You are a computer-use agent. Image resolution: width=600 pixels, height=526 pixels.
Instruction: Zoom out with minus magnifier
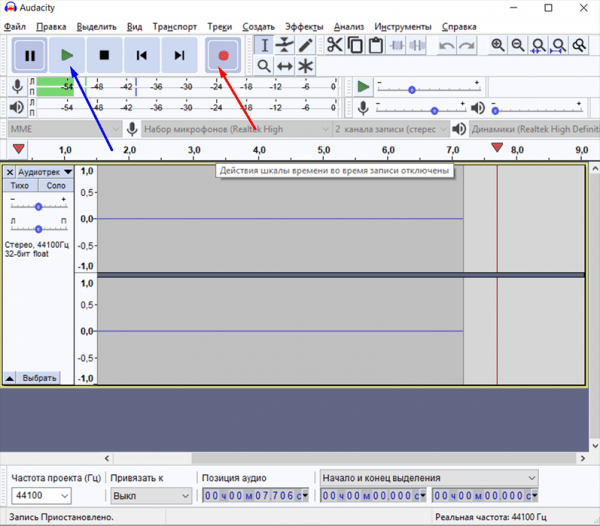(518, 45)
